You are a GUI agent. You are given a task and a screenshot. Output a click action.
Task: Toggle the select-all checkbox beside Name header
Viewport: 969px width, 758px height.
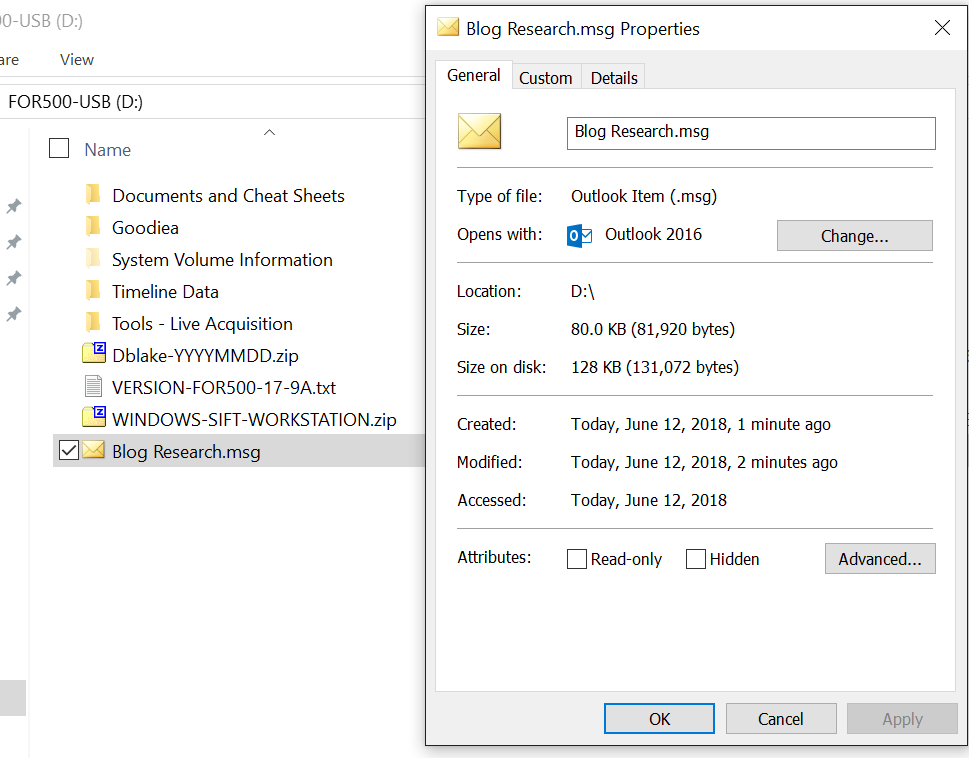tap(59, 148)
